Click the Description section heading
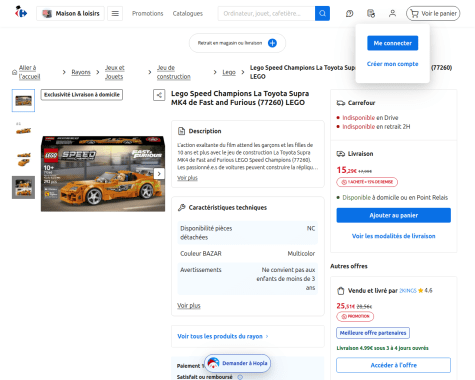The width and height of the screenshot is (475, 380). (205, 131)
